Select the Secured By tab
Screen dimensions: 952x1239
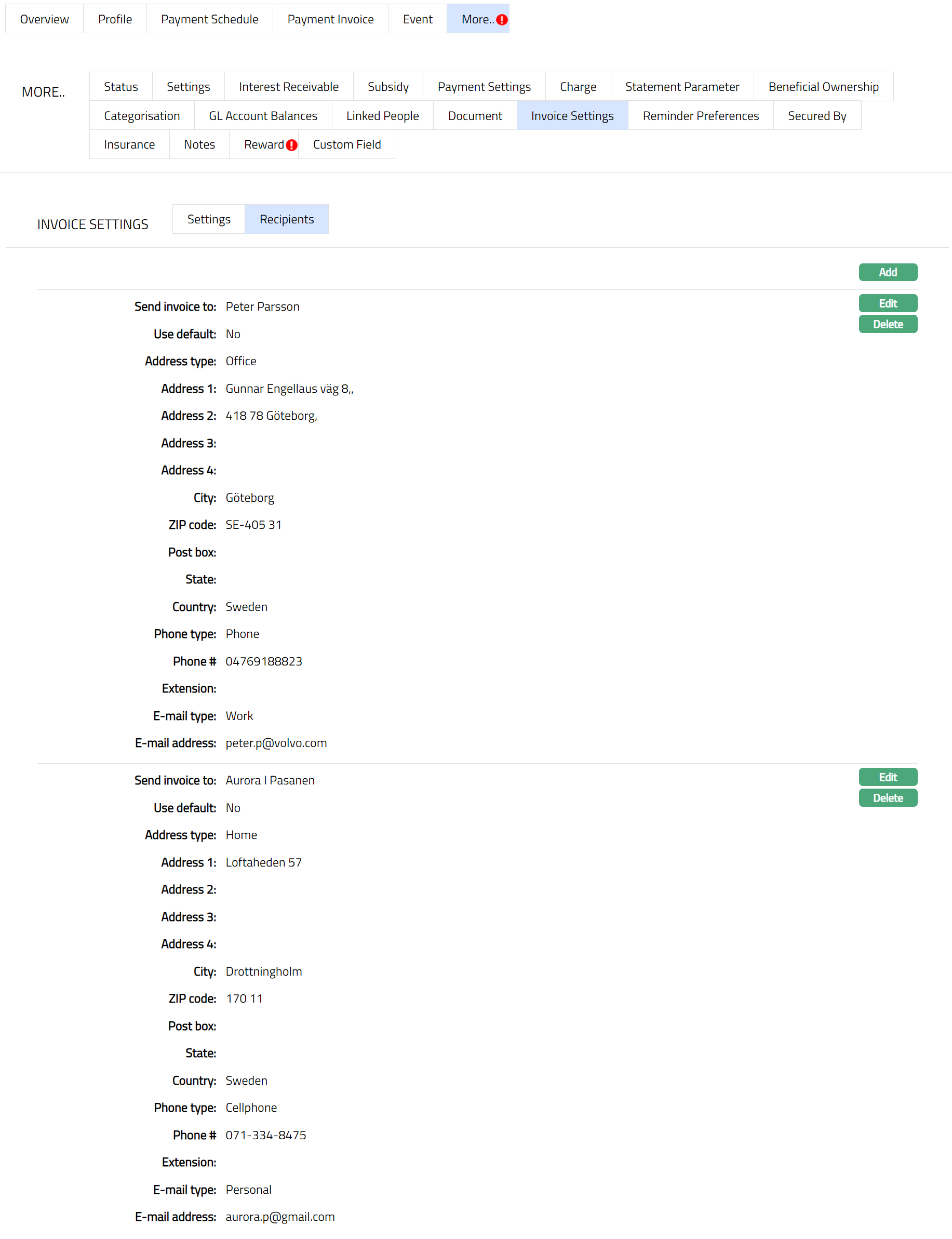click(816, 116)
